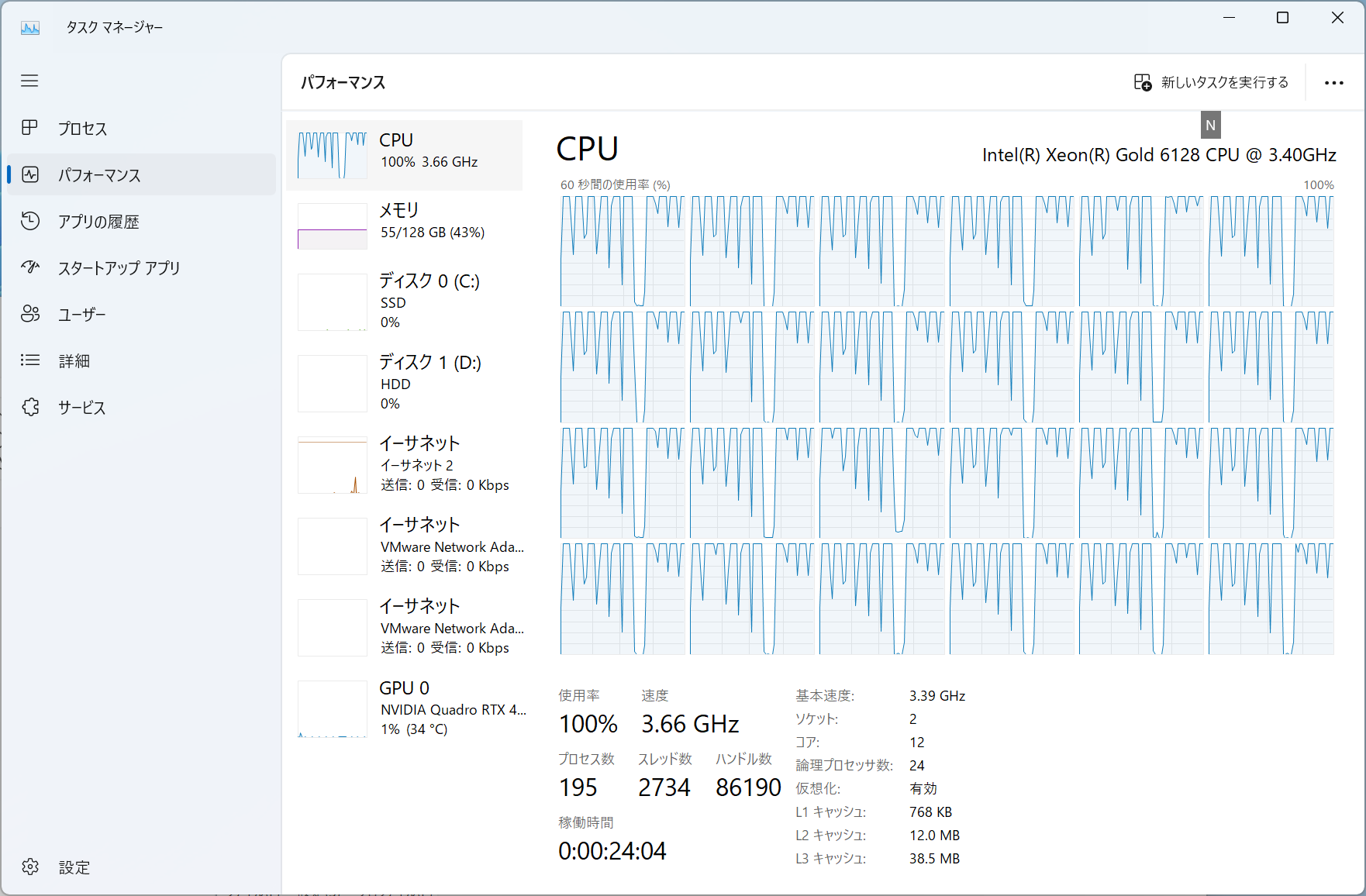
Task: View ユーザー (Users) via its sidebar icon
Action: [29, 314]
